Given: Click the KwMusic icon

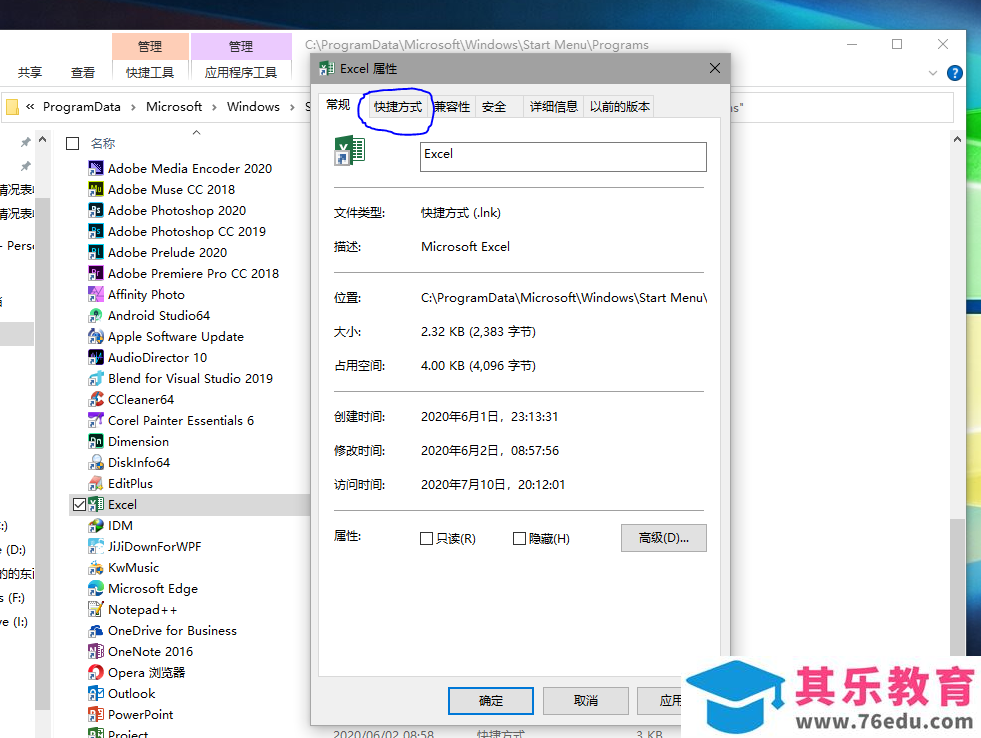Looking at the screenshot, I should point(96,567).
